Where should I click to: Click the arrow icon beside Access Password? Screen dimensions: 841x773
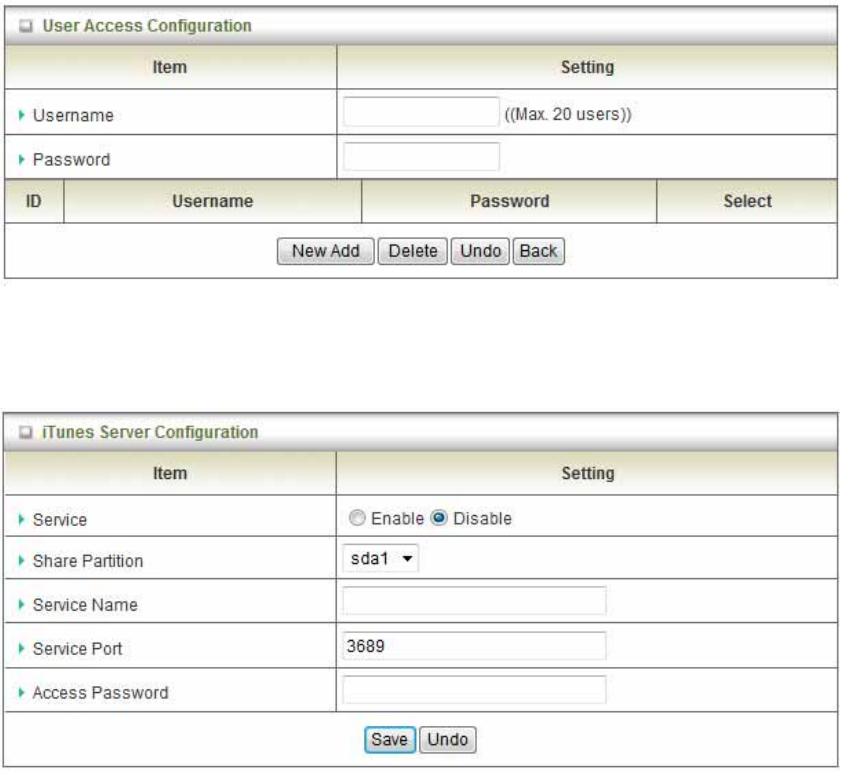pyautogui.click(x=21, y=693)
